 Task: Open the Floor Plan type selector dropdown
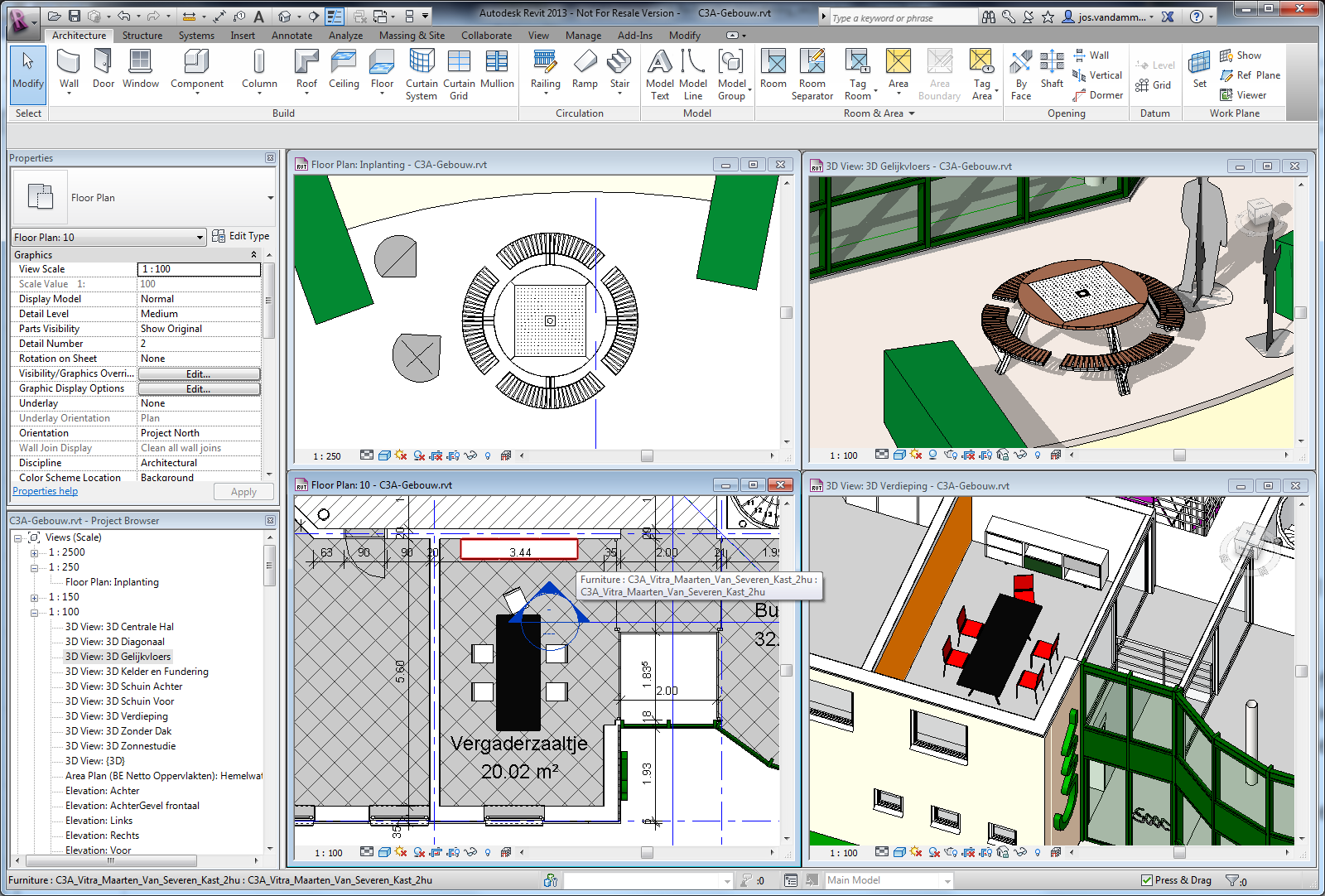tap(270, 198)
